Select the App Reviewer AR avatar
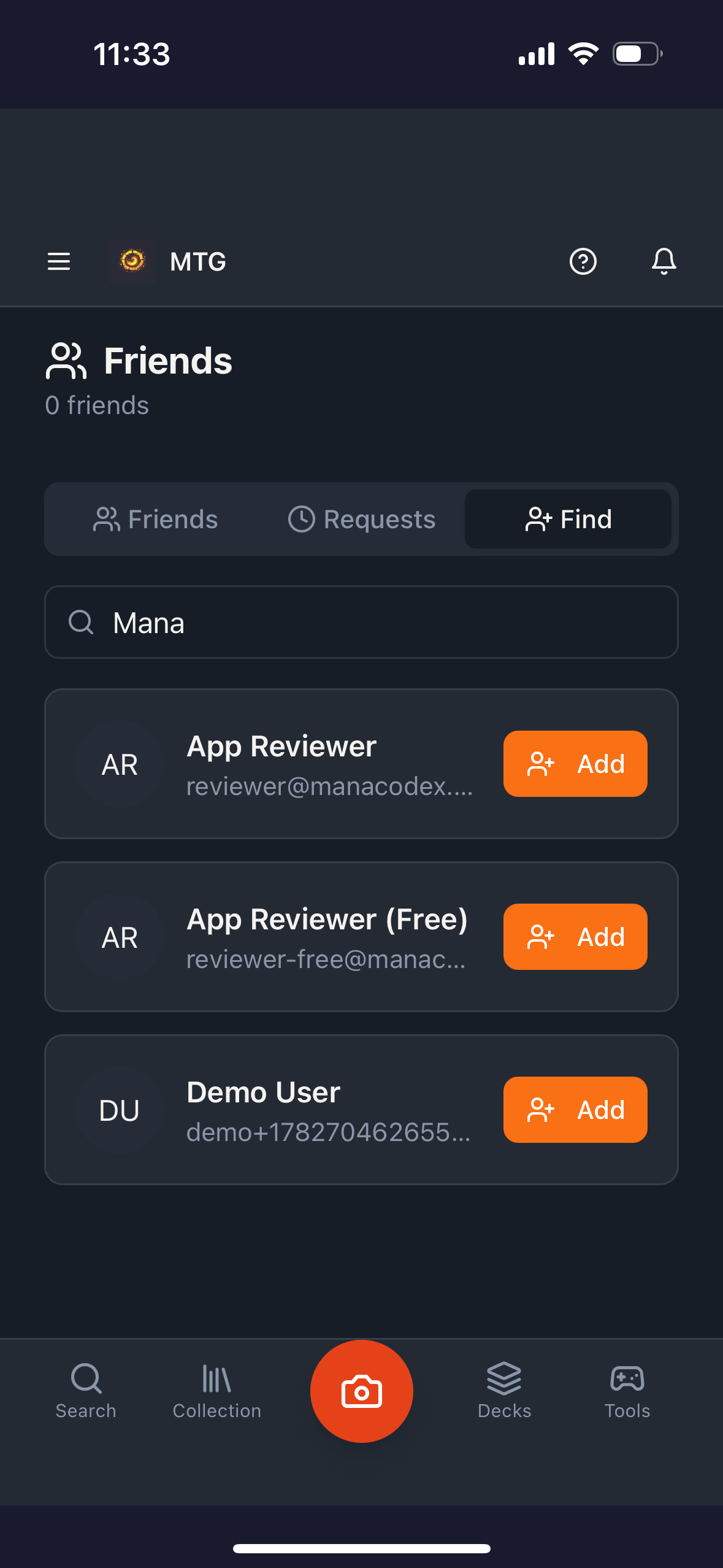The width and height of the screenshot is (723, 1568). tap(120, 764)
